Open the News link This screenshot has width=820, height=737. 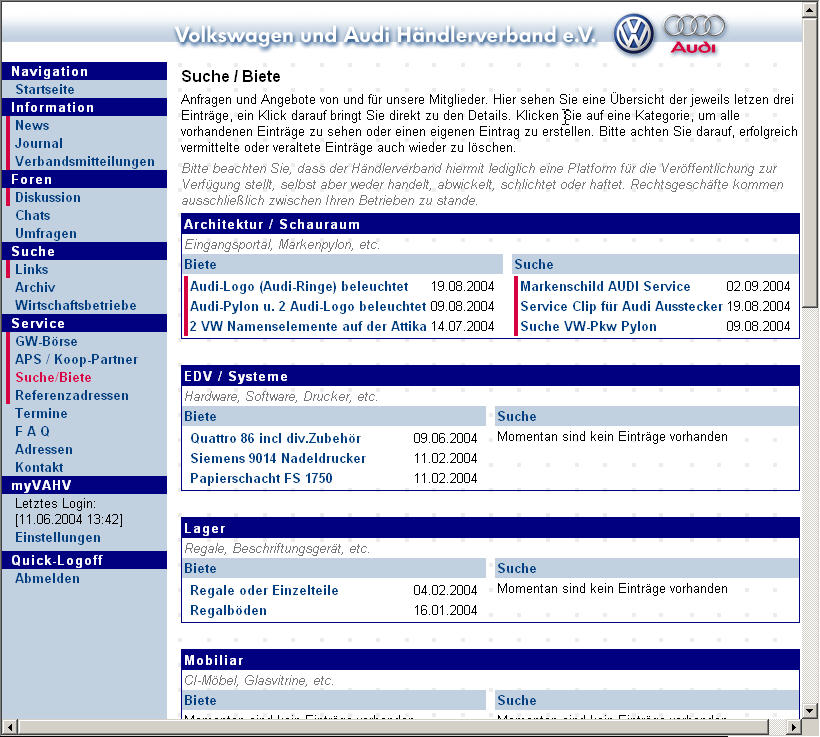32,126
